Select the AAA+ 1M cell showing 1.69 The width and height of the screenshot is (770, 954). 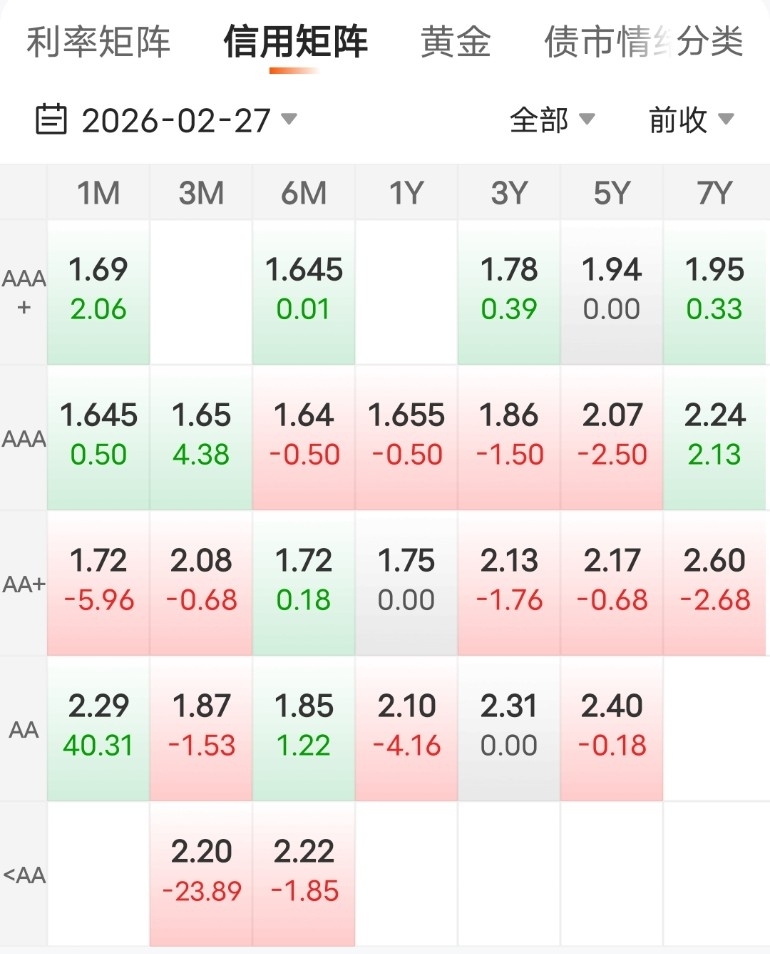[98, 290]
